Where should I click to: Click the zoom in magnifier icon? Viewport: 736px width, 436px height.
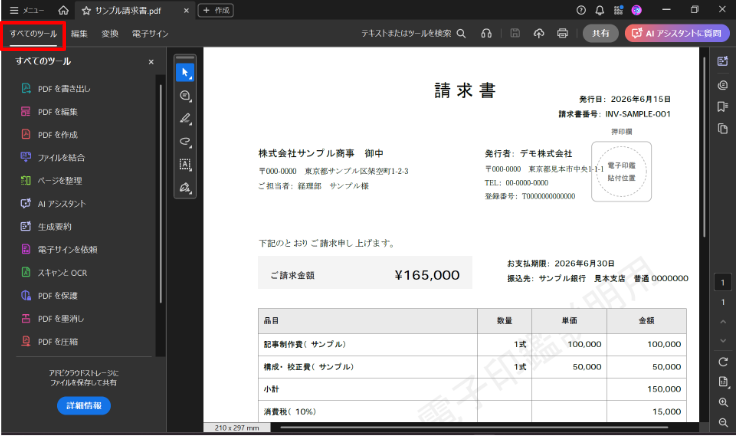point(723,402)
